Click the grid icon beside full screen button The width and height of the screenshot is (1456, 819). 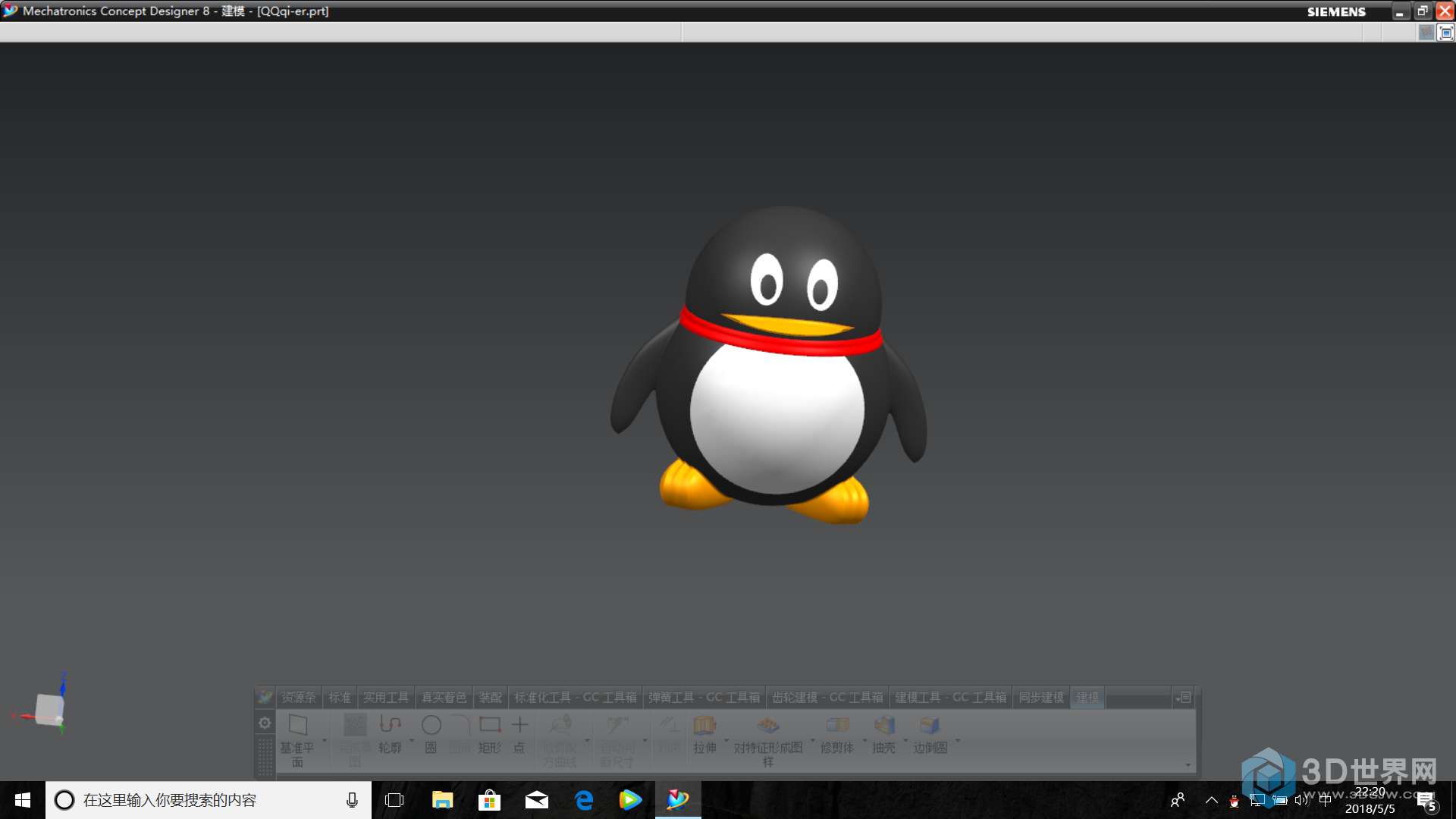pos(1426,33)
